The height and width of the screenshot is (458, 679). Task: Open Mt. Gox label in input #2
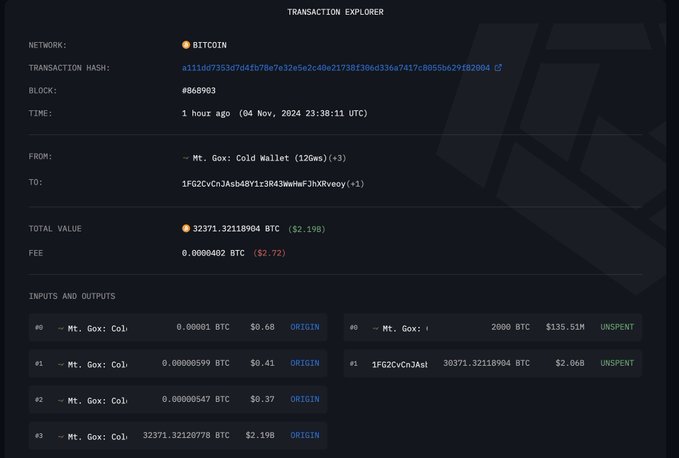(97, 400)
